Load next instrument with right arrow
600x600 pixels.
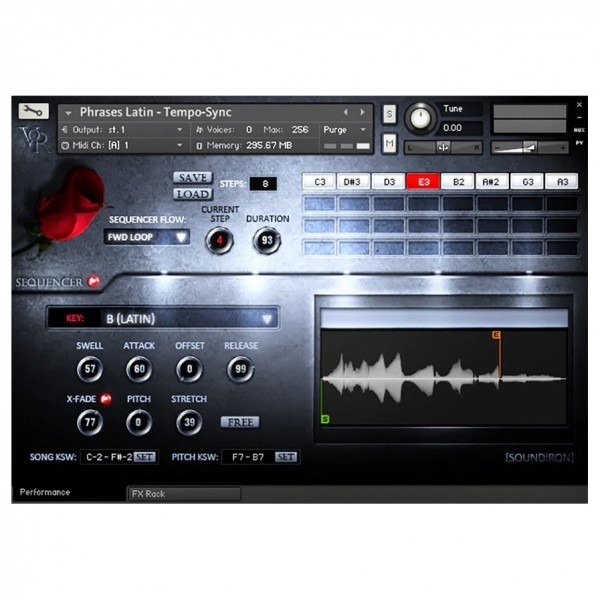tap(362, 112)
